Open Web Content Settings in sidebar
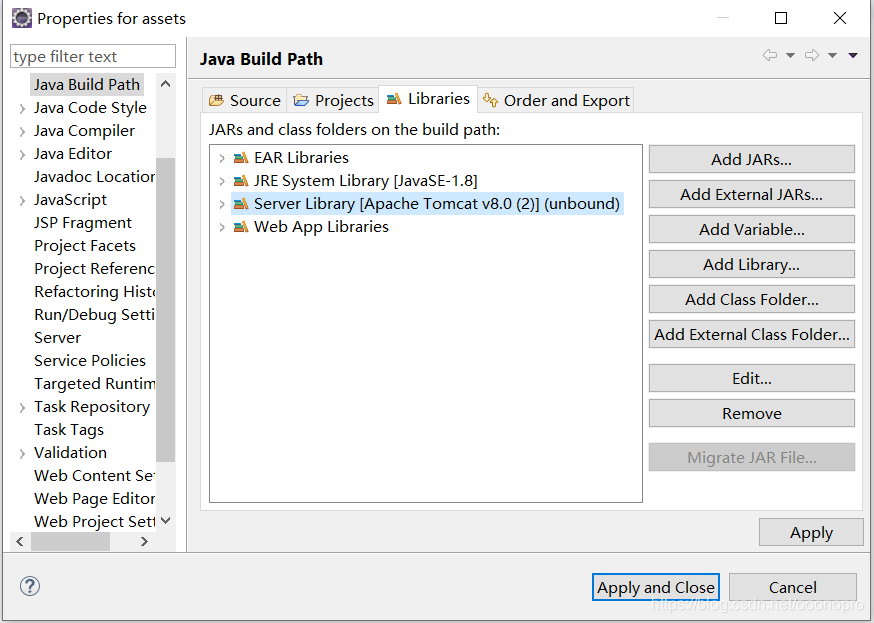 pyautogui.click(x=94, y=476)
